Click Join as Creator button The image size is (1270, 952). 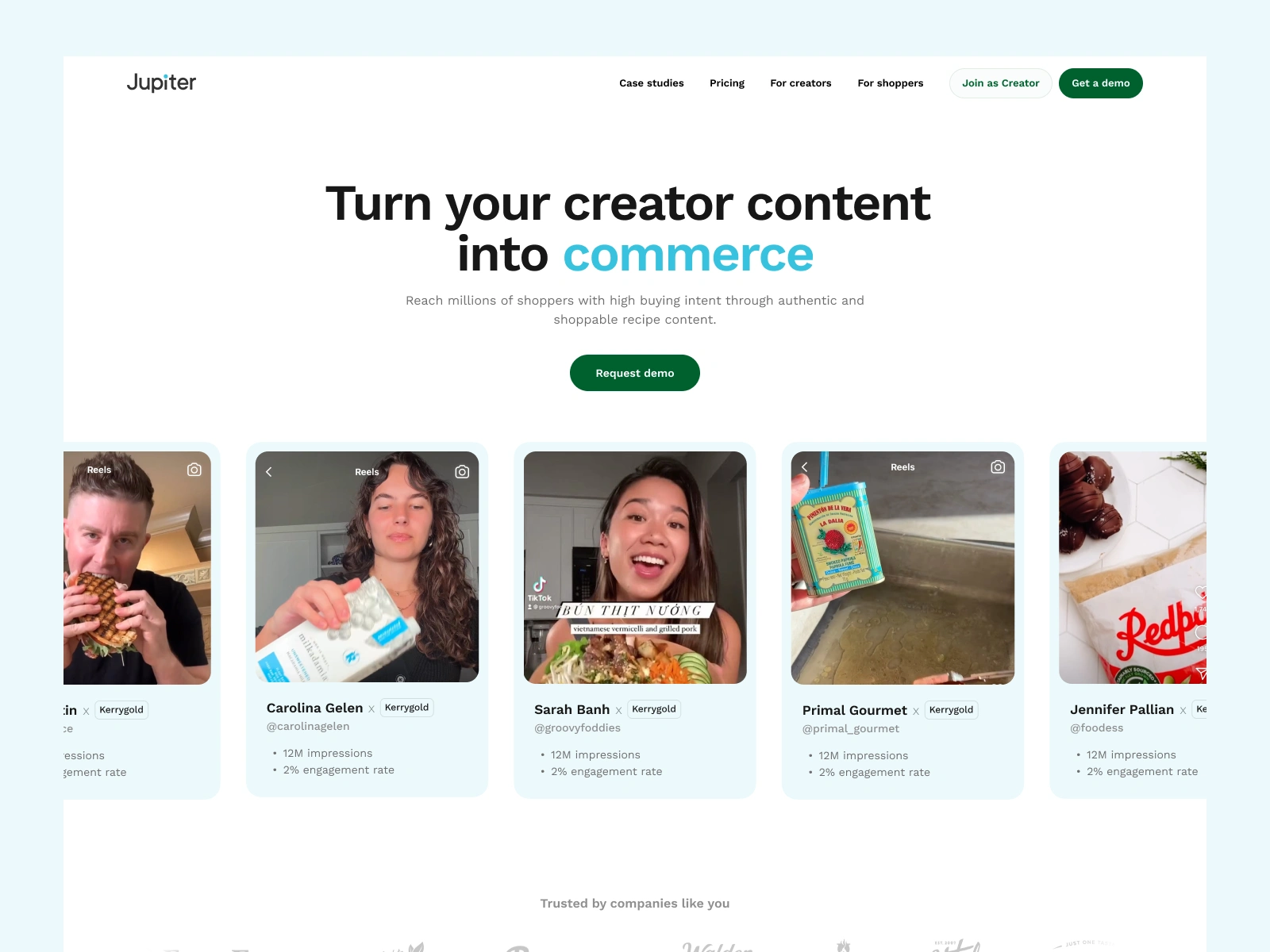pos(1001,83)
